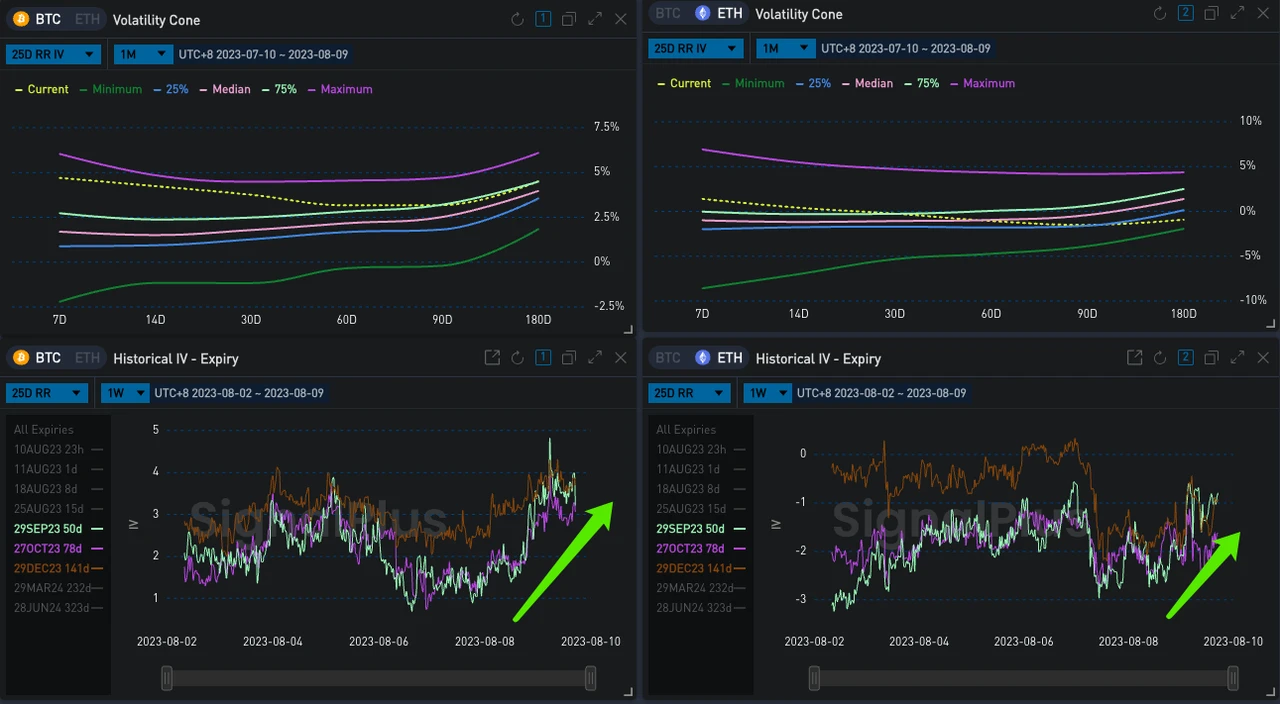This screenshot has width=1280, height=704.
Task: Toggle 29DEC23 141d series in BTC Historical IV
Action: (x=58, y=568)
